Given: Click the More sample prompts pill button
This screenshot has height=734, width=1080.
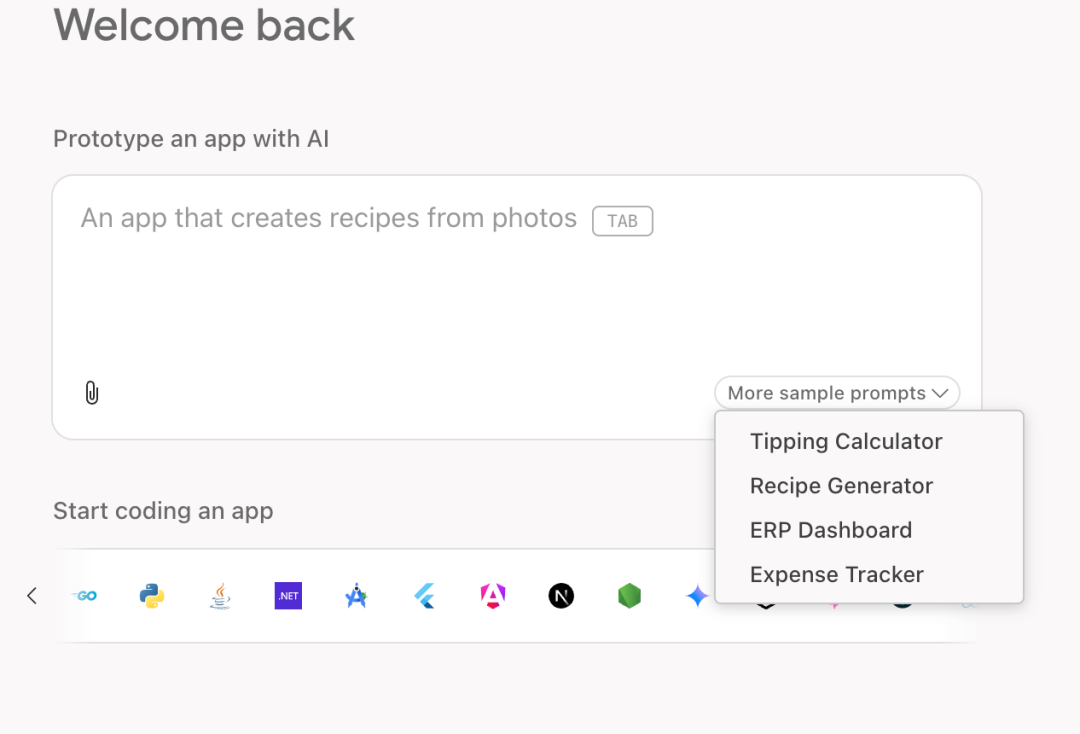Looking at the screenshot, I should tap(836, 392).
